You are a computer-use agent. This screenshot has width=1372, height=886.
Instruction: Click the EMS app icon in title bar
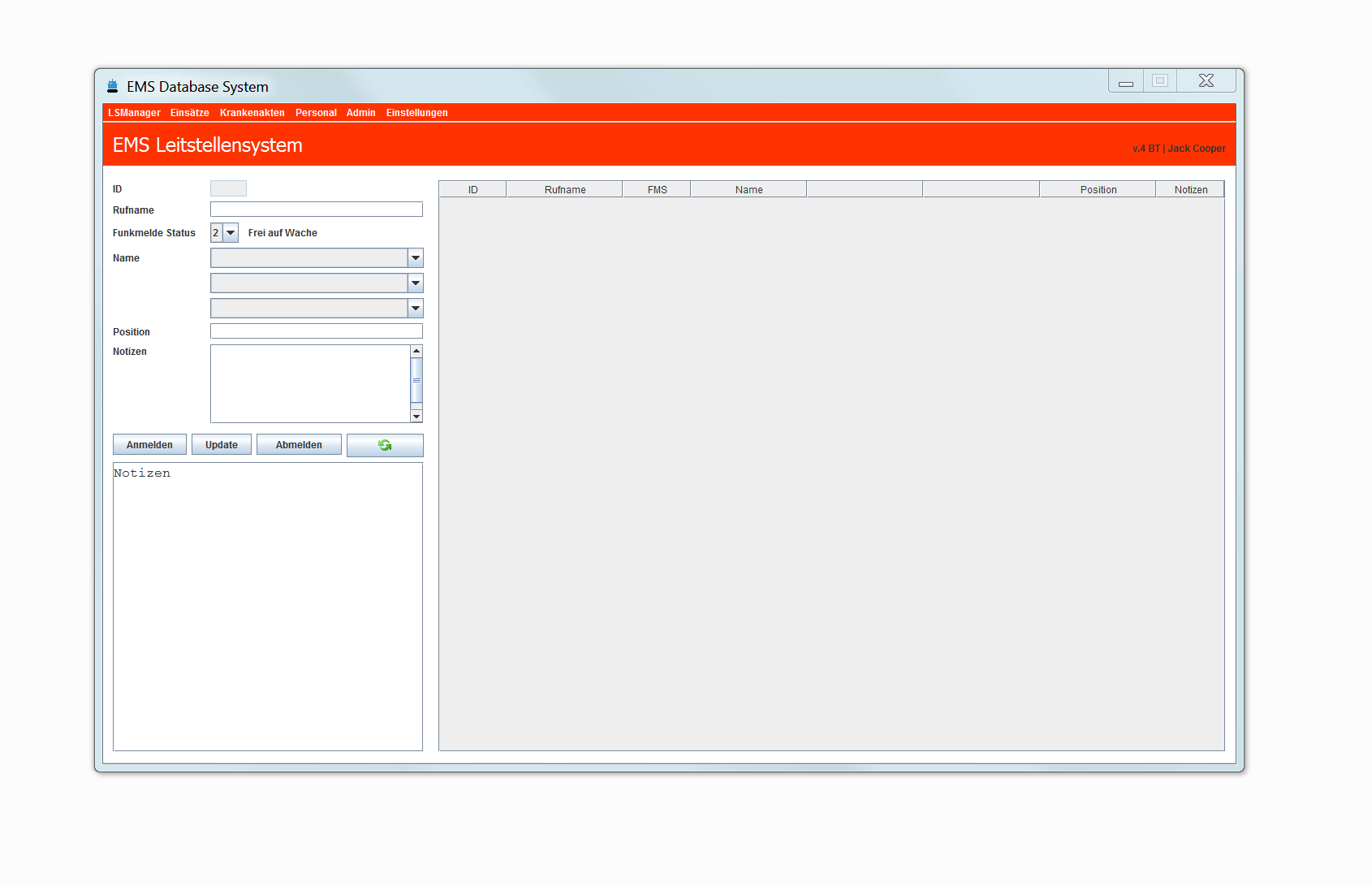click(x=113, y=86)
